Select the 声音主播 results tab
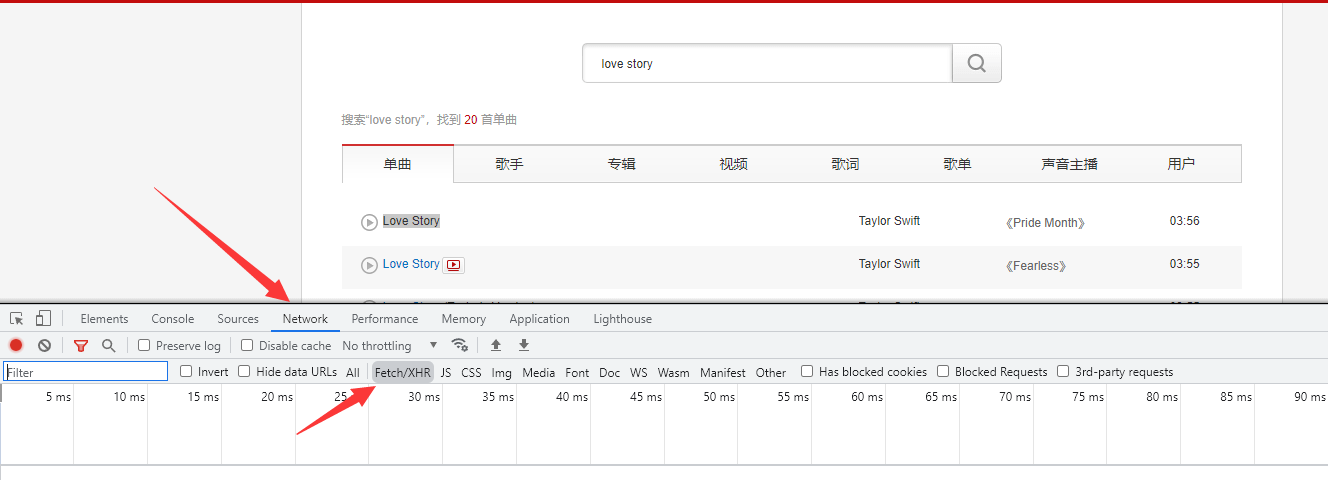This screenshot has height=480, width=1328. click(1070, 164)
